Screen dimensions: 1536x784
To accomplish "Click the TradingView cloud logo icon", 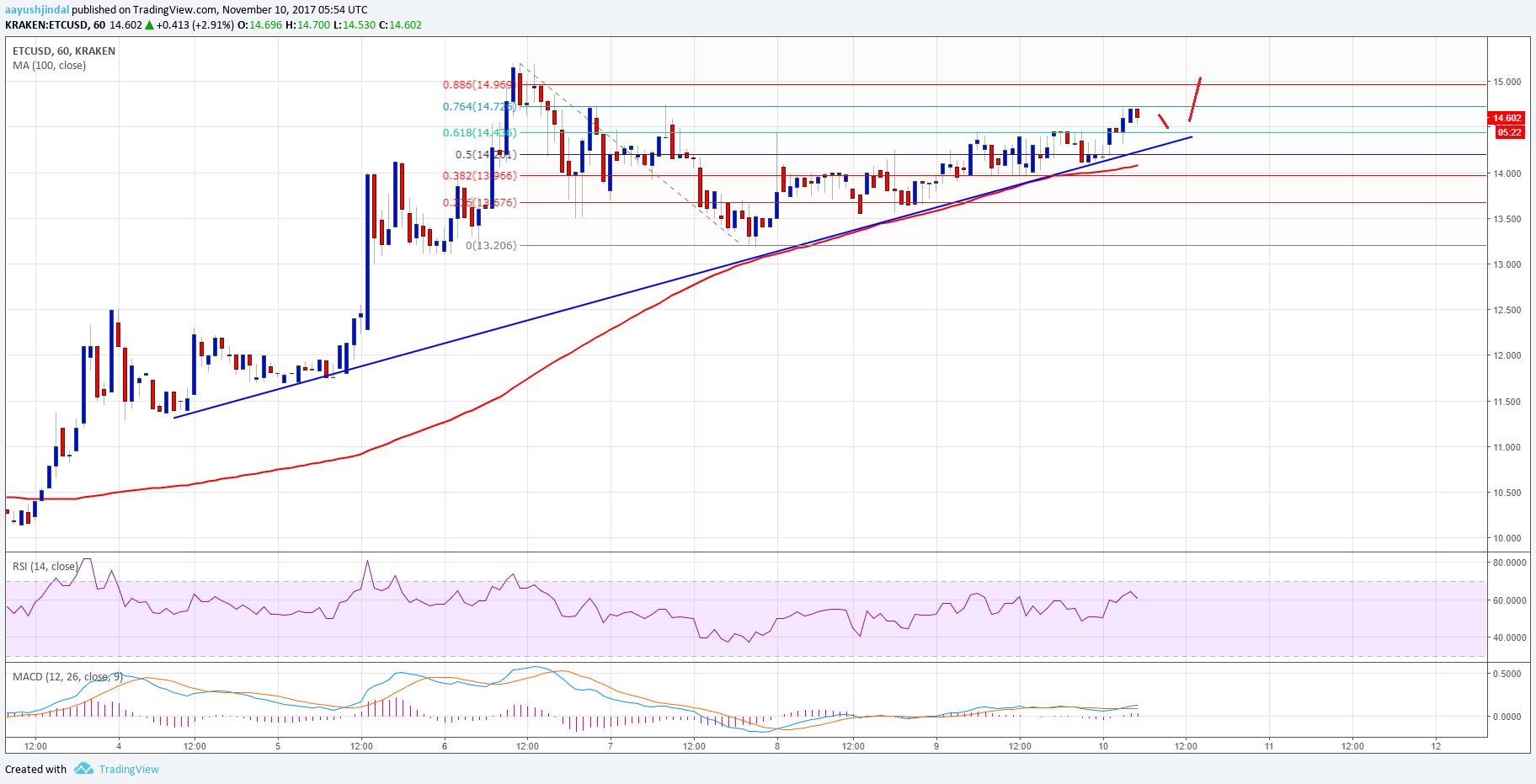I will tap(83, 768).
